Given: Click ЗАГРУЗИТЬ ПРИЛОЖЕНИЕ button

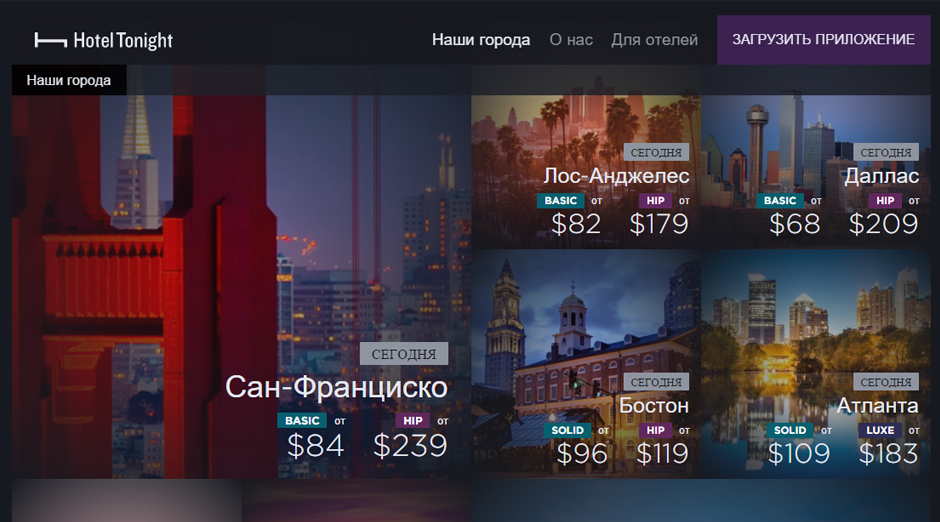Looking at the screenshot, I should pos(823,40).
